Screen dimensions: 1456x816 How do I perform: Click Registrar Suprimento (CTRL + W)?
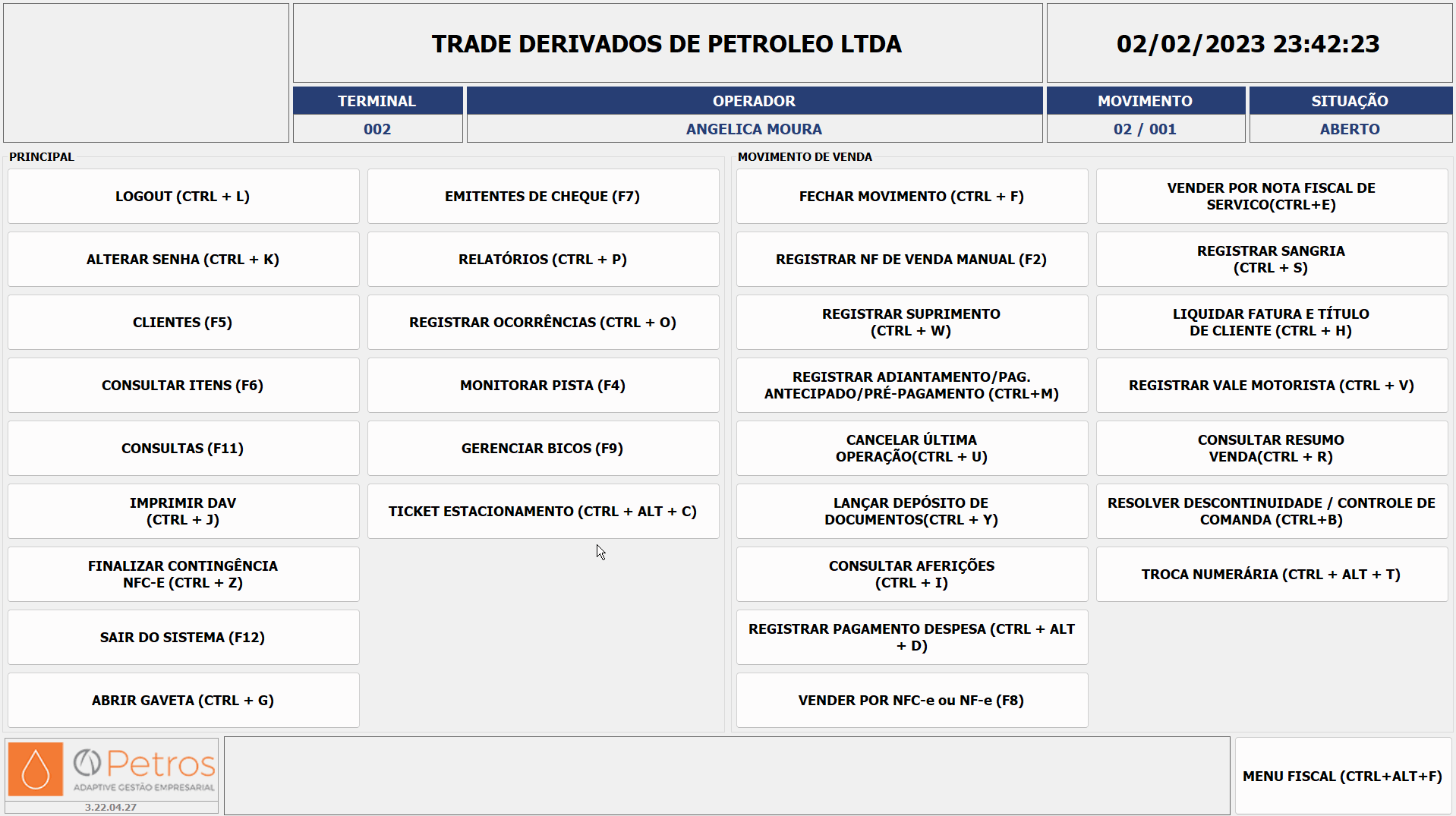tap(912, 323)
